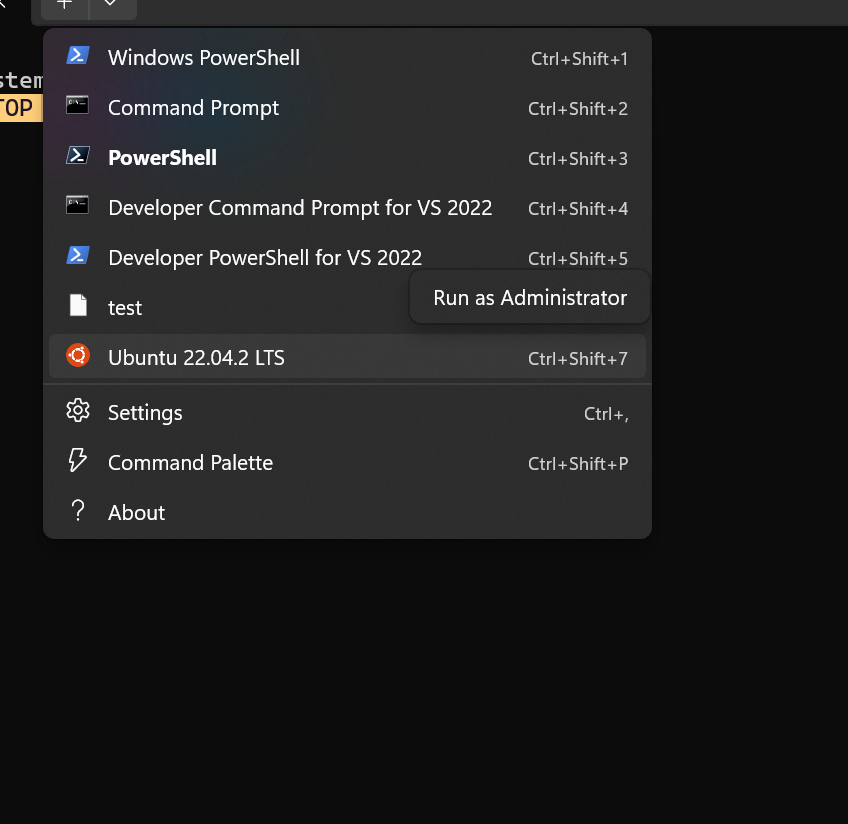Click the document icon beside test profile
This screenshot has height=824, width=848.
(x=78, y=306)
